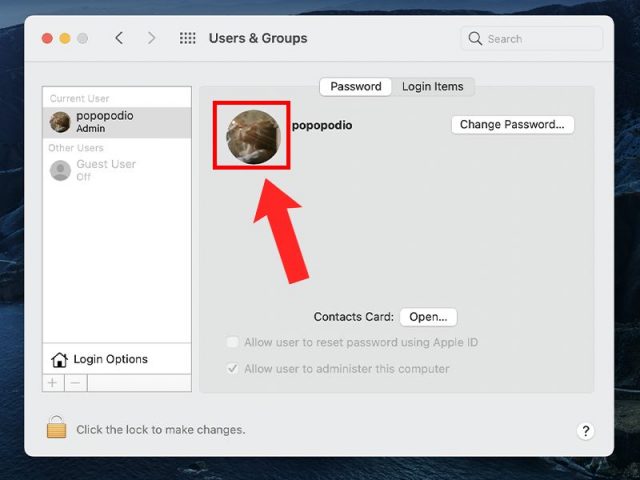Click the Login Options house icon

(60, 360)
